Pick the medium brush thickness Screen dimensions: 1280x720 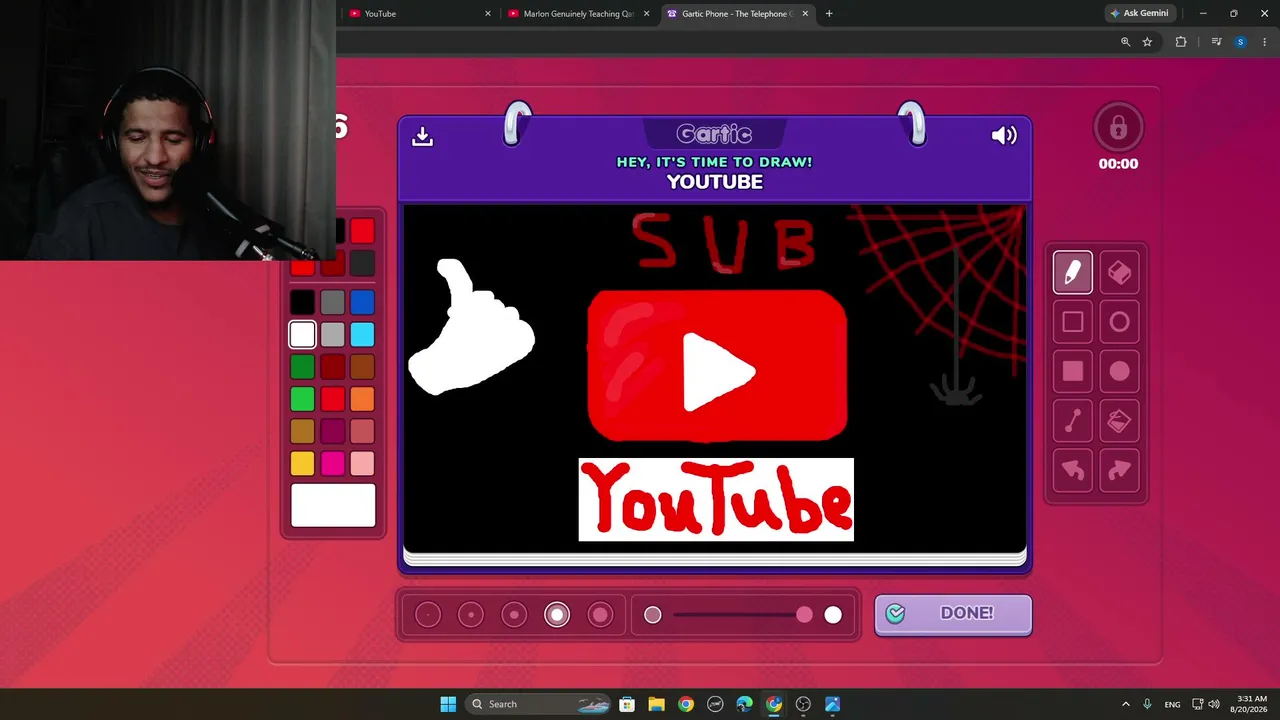click(x=514, y=615)
